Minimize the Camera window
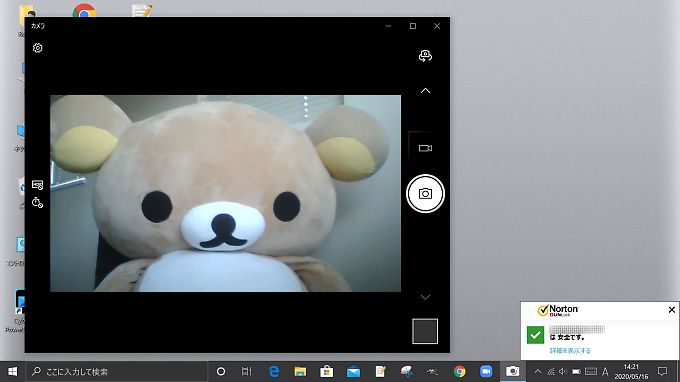Screen dimensions: 680x382 coord(388,26)
